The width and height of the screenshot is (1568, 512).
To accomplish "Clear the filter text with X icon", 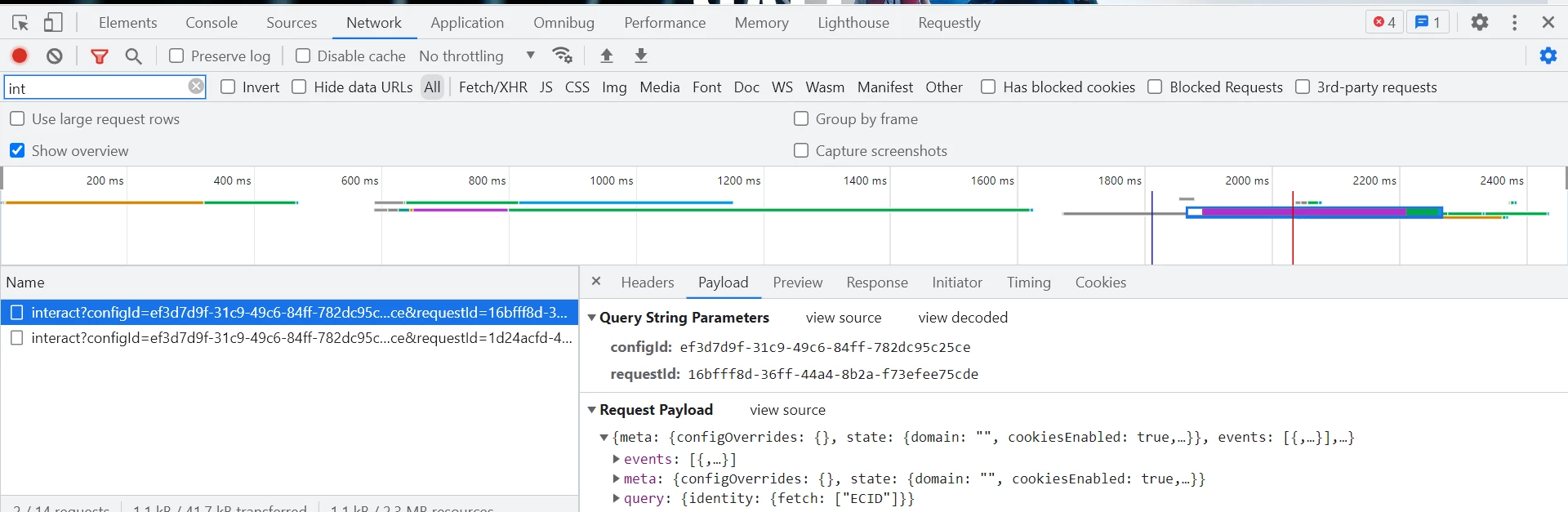I will pyautogui.click(x=196, y=86).
